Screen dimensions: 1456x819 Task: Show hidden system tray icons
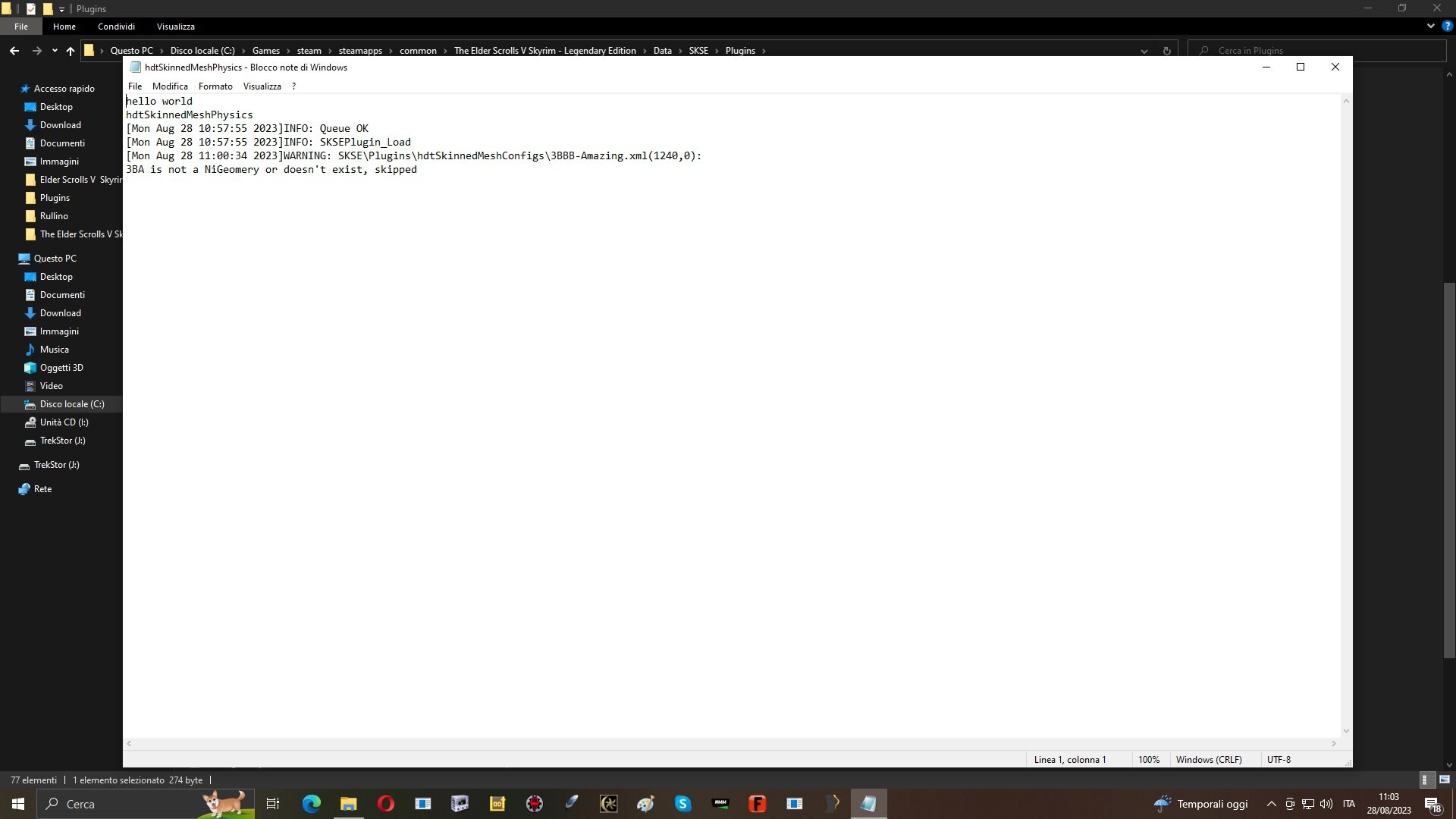1272,804
